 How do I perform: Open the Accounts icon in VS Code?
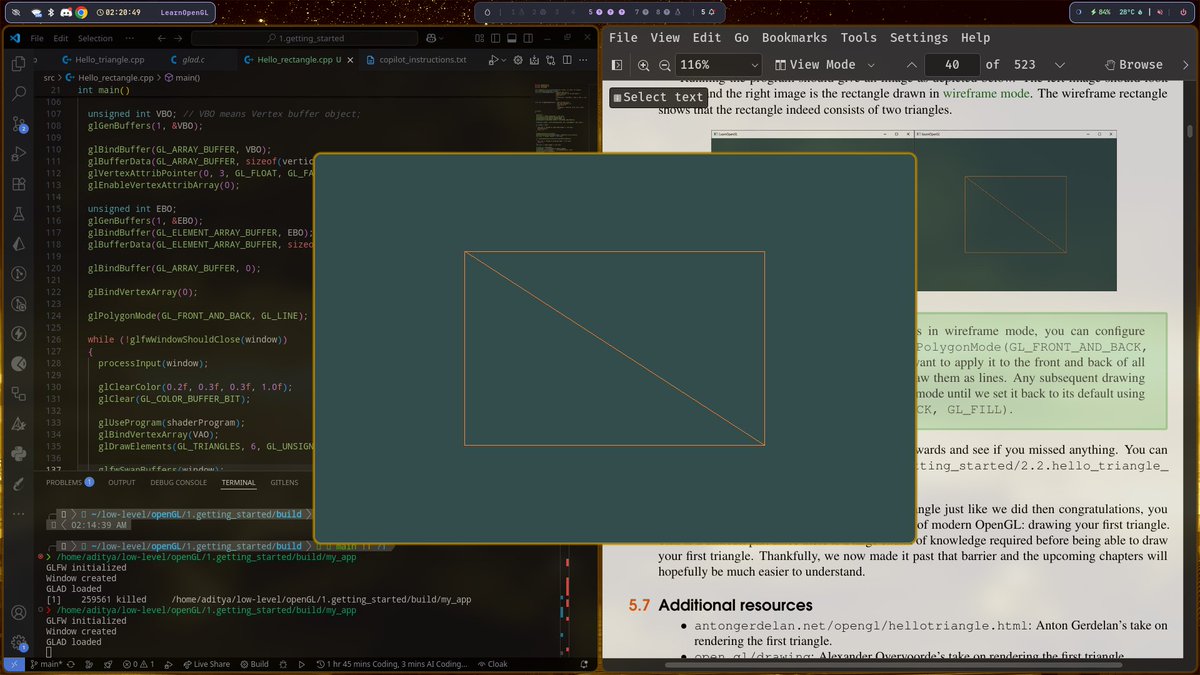18,613
